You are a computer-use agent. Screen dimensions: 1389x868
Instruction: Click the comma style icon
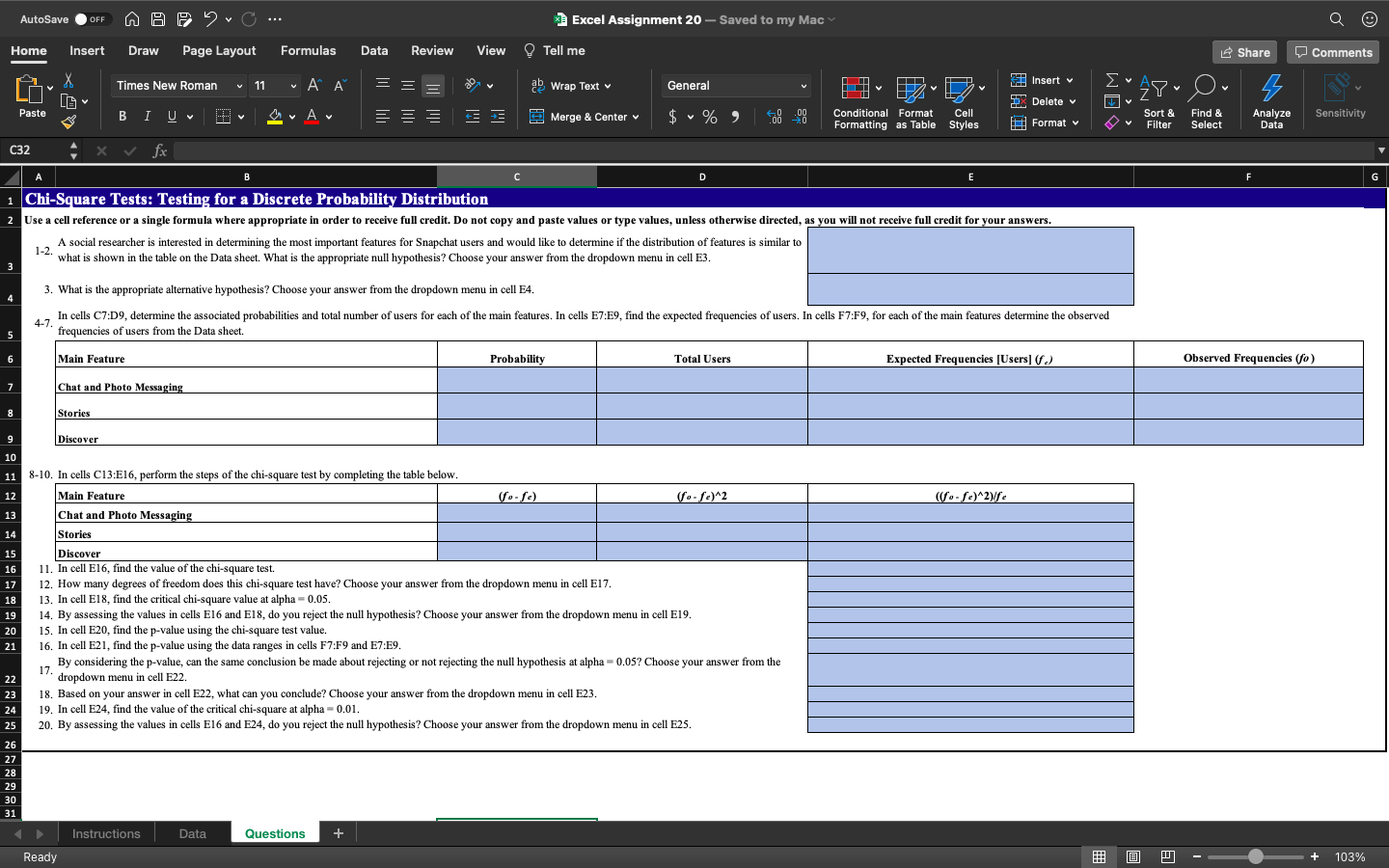click(735, 117)
